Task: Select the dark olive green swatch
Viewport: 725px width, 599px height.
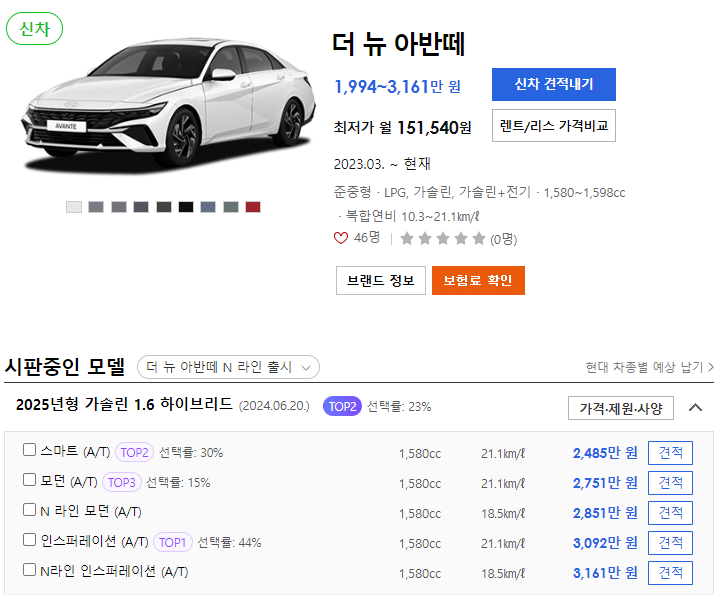Action: click(x=164, y=207)
